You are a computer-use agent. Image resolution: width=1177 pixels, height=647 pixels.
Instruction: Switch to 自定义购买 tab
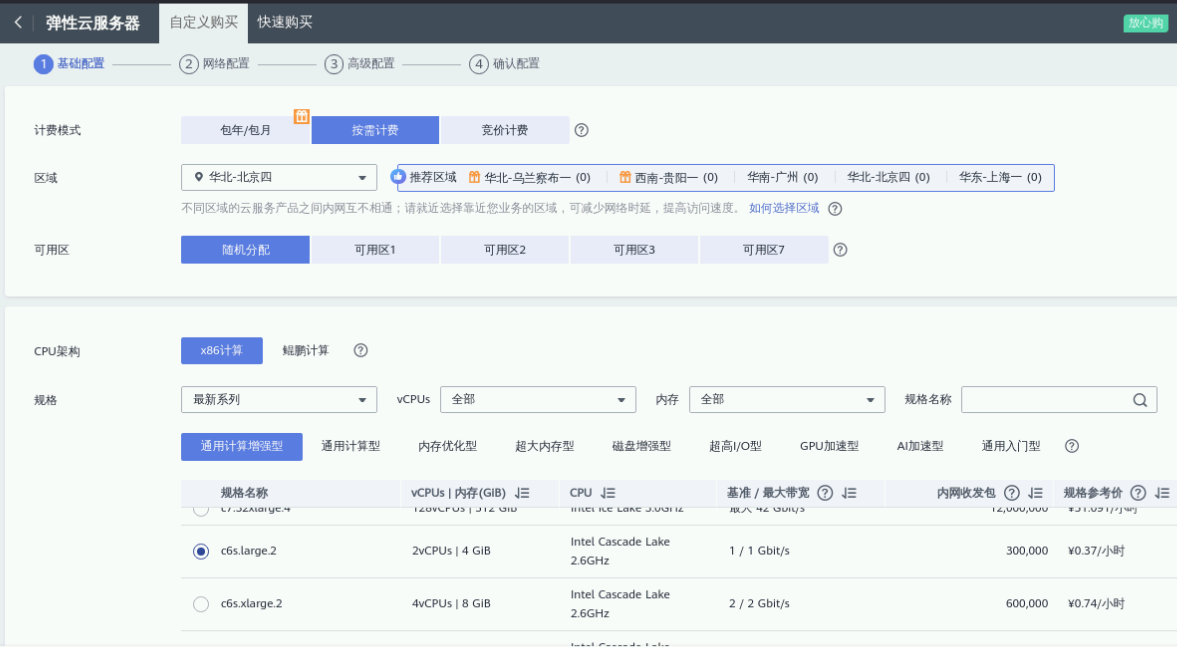tap(203, 23)
